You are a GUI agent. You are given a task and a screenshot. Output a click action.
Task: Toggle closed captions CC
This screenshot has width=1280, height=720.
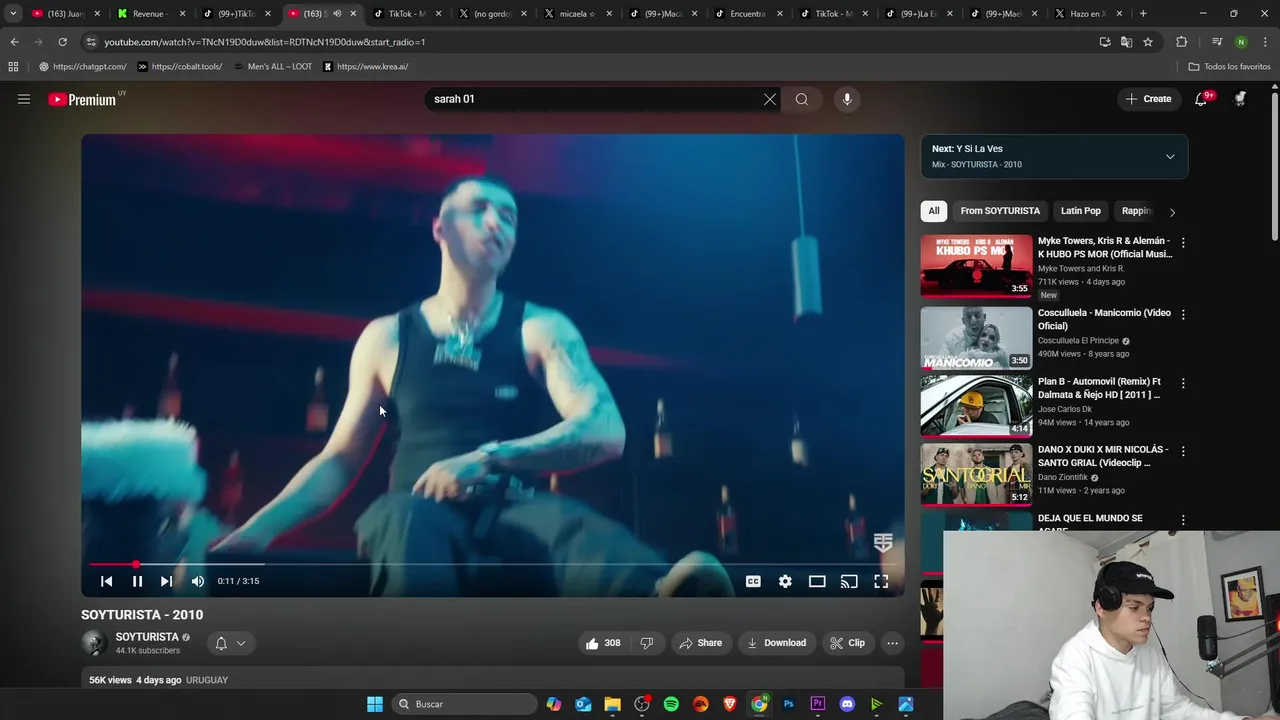click(x=753, y=581)
